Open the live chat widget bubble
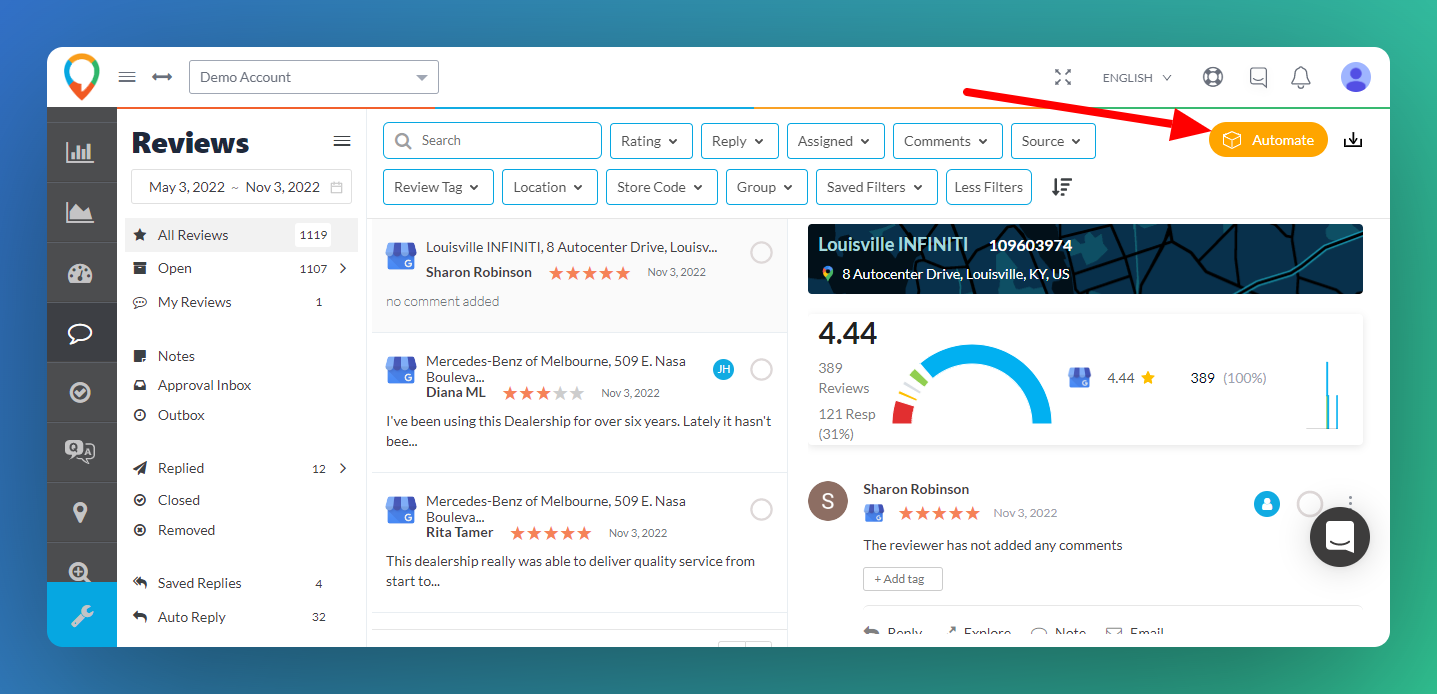 (1340, 537)
